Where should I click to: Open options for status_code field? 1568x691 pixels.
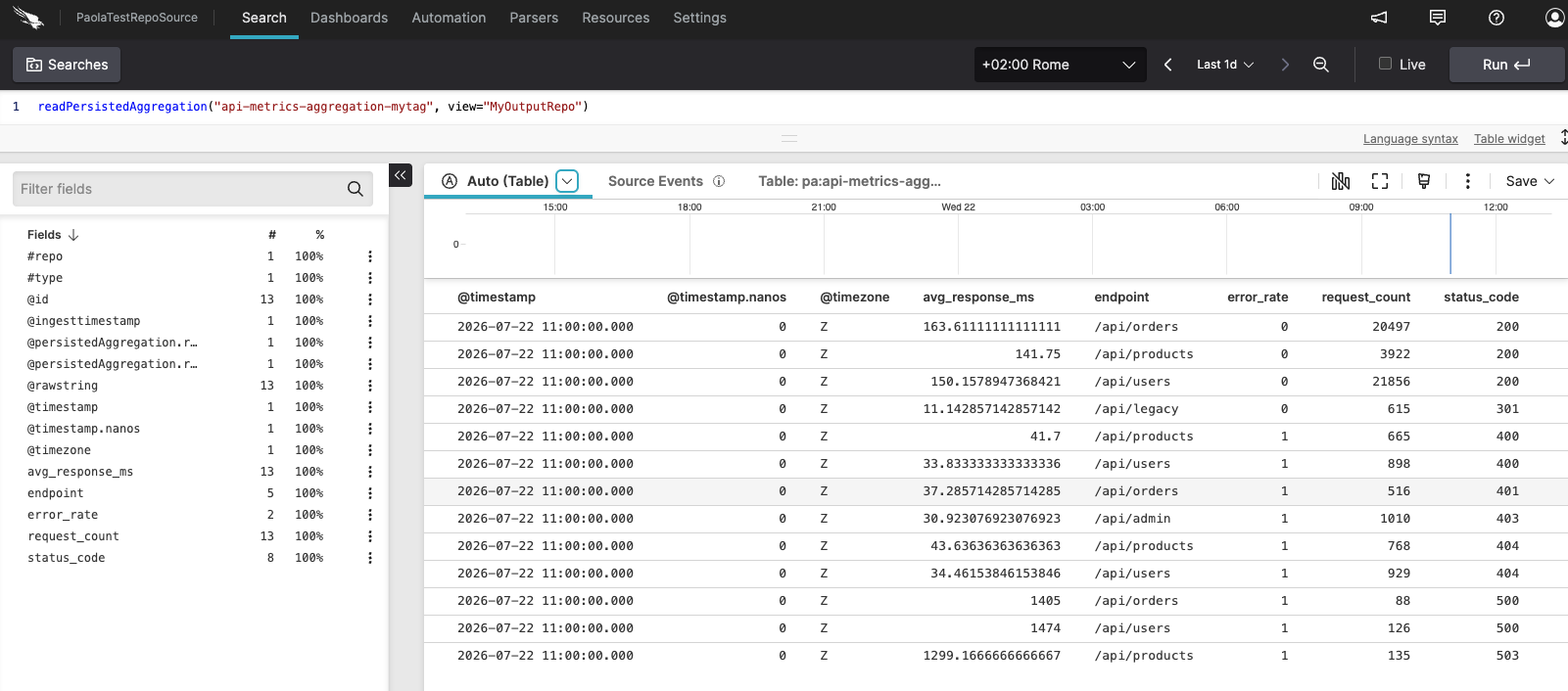(370, 558)
